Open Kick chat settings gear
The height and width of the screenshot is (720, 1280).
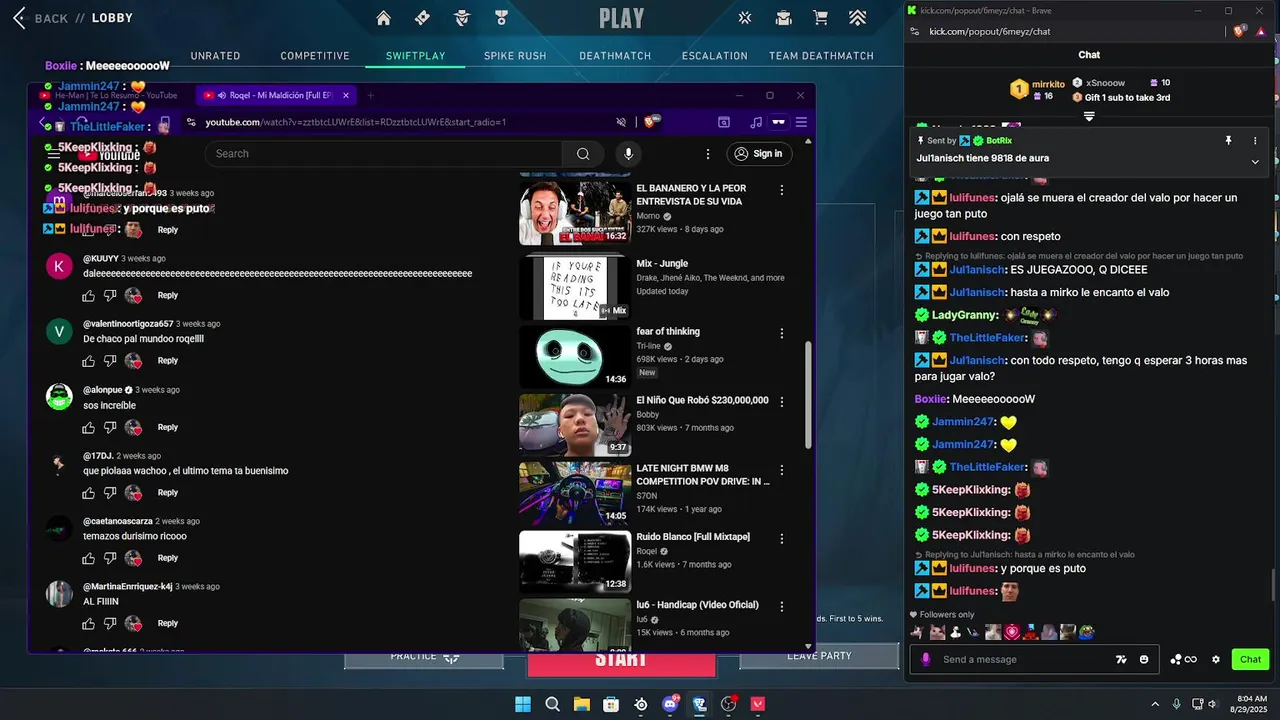coord(1216,659)
